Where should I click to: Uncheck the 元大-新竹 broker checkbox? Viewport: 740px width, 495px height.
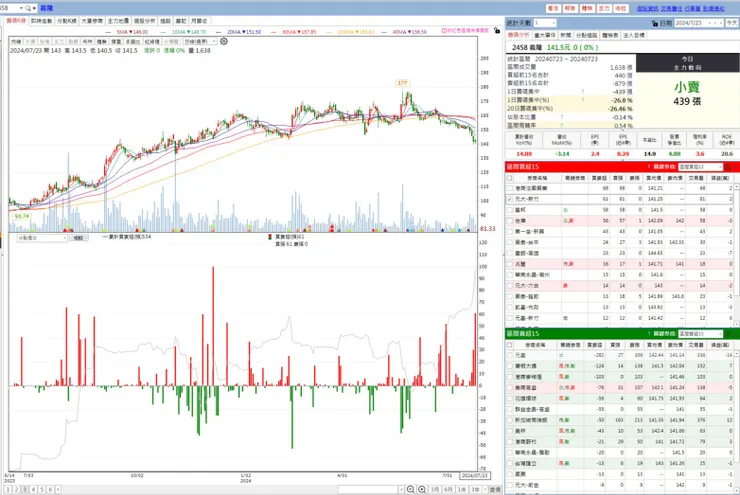(510, 199)
